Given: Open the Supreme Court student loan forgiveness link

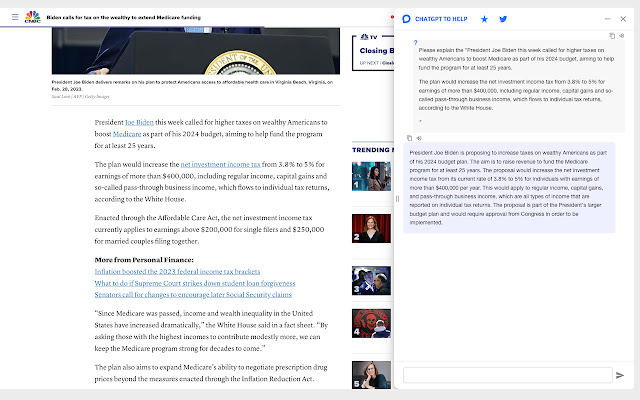Looking at the screenshot, I should tap(195, 283).
